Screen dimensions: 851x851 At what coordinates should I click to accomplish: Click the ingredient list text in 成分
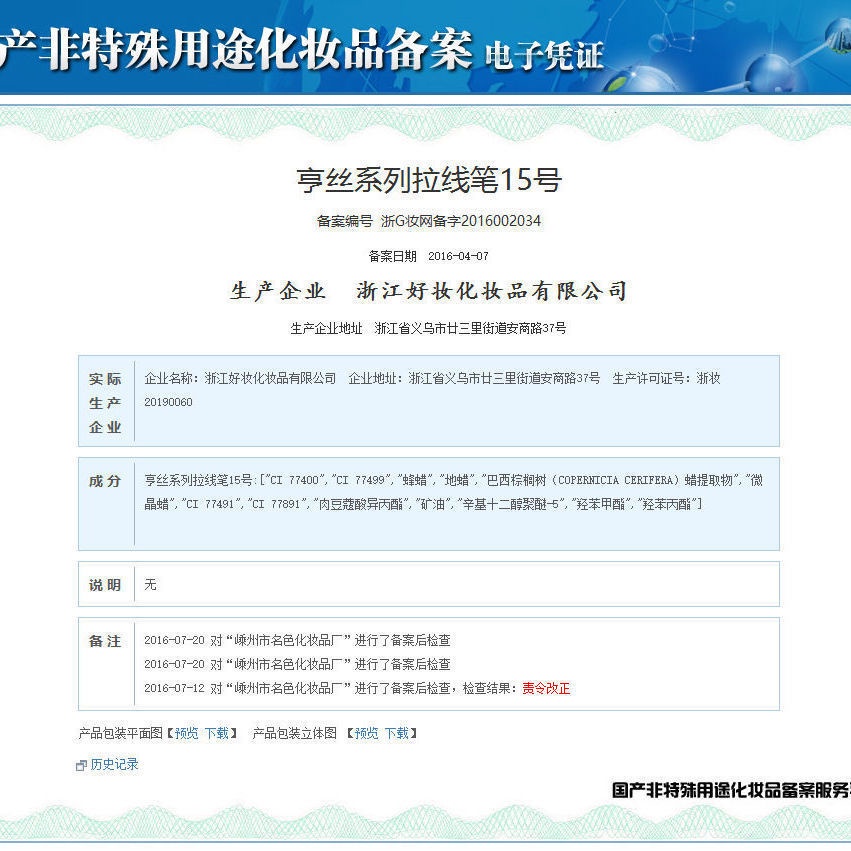coord(453,492)
